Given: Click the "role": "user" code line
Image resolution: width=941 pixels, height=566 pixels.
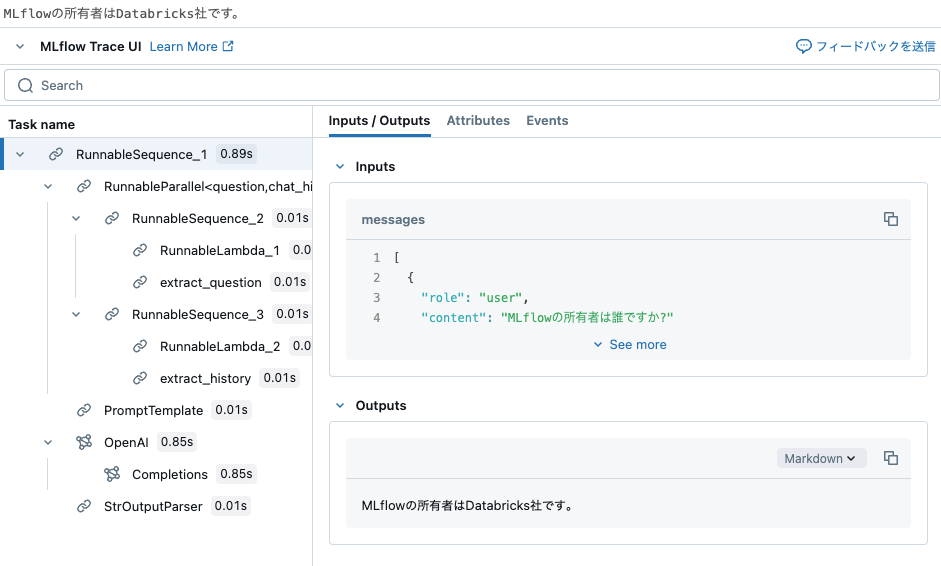Looking at the screenshot, I should 474,298.
